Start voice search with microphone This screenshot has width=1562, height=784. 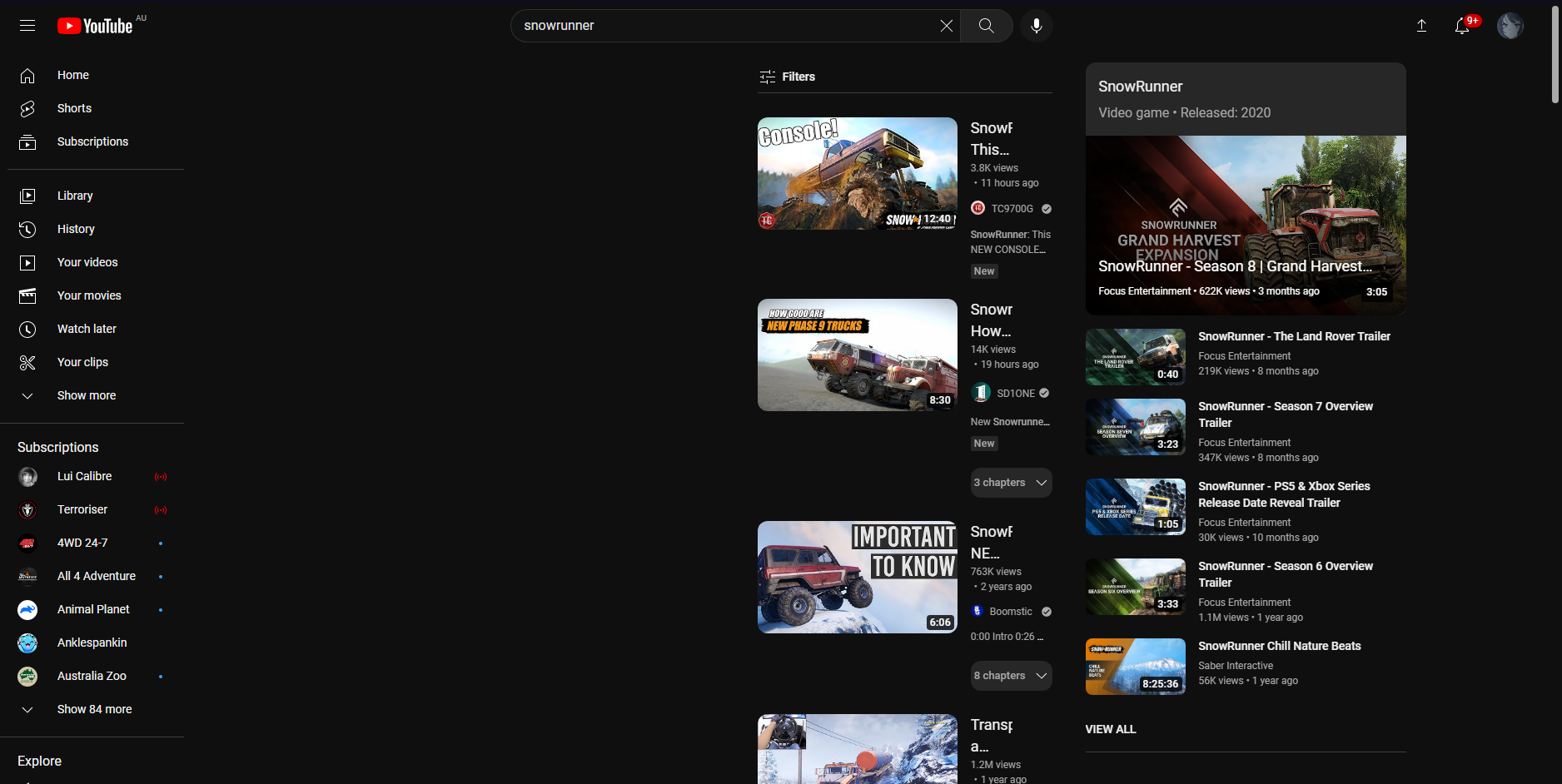point(1037,26)
